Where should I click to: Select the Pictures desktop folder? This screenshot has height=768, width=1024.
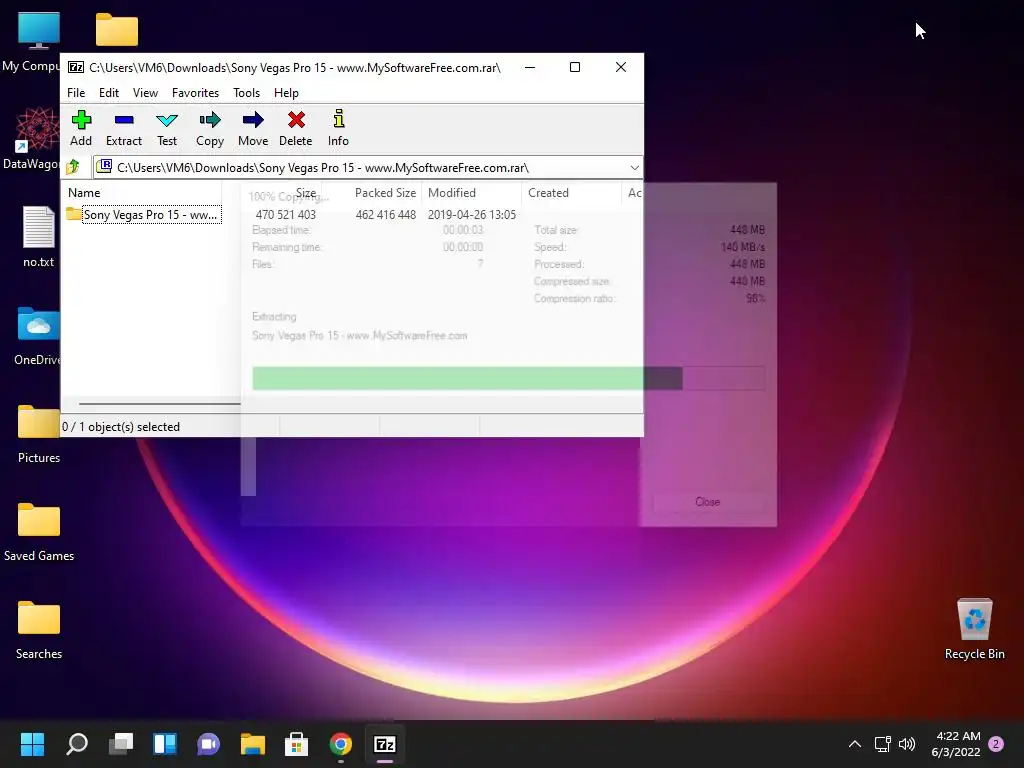[x=39, y=433]
